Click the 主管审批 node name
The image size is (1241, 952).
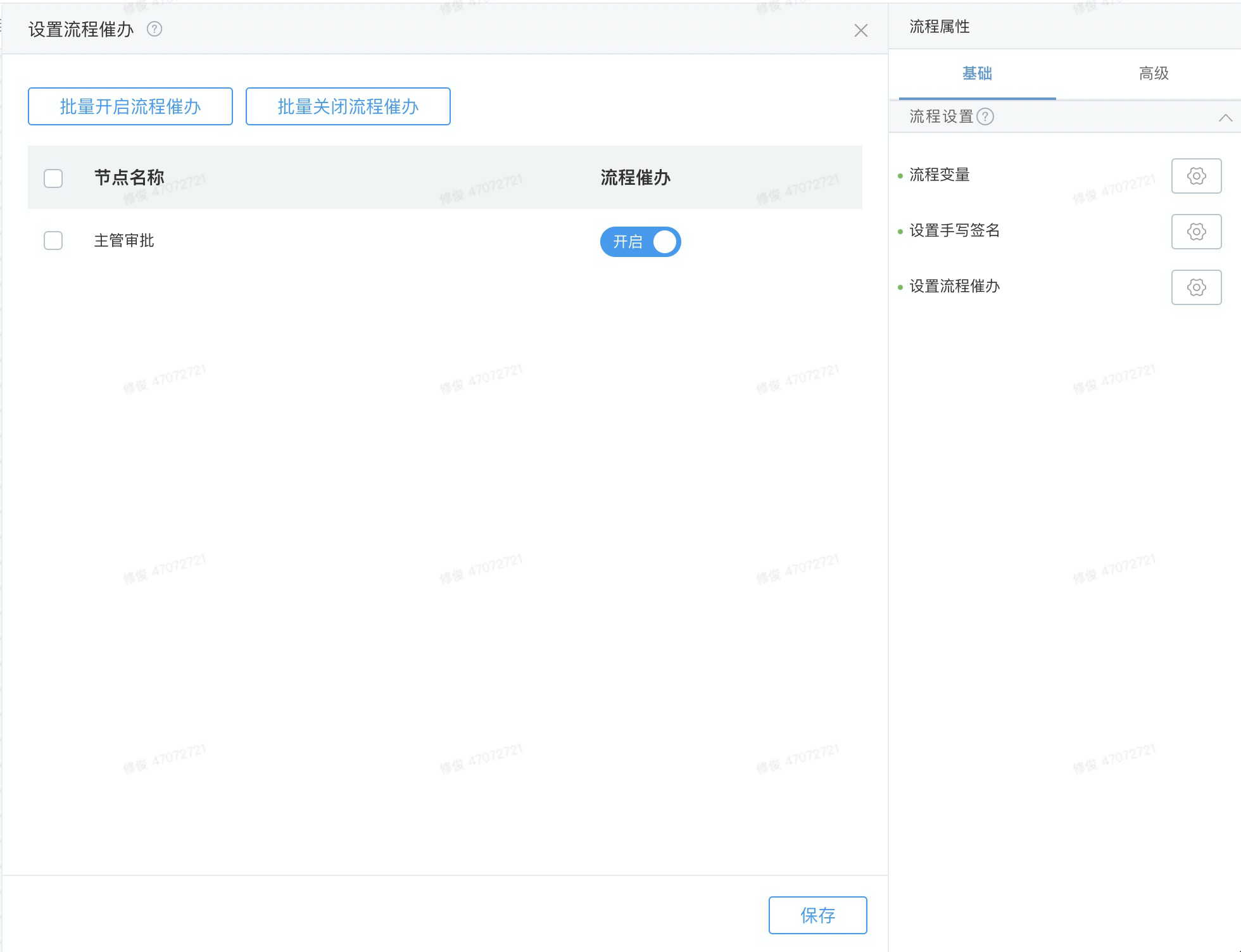pos(124,241)
